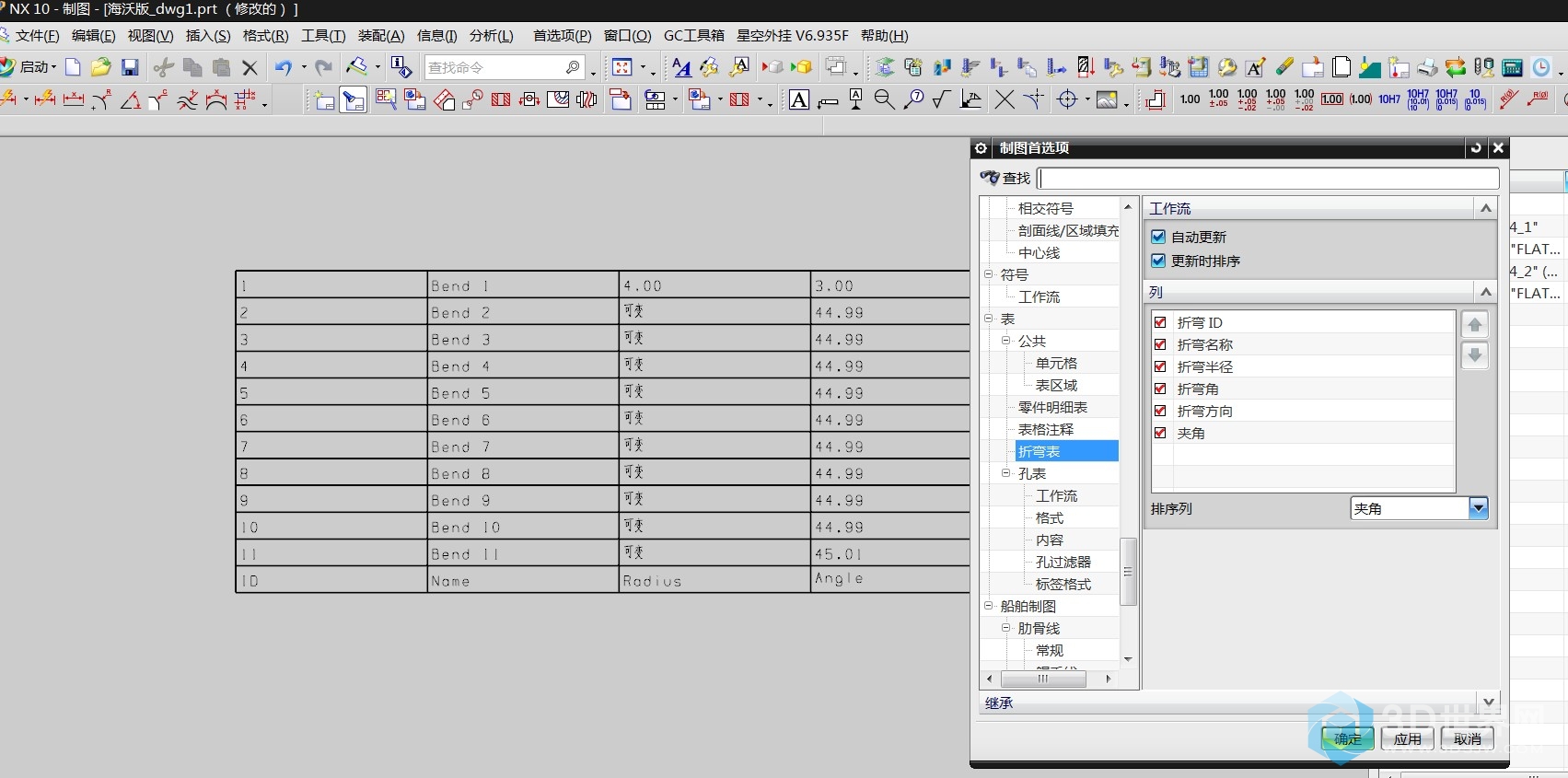Screen dimensions: 1568x778
Task: Toggle the 自动更新 checkbox
Action: (1159, 237)
